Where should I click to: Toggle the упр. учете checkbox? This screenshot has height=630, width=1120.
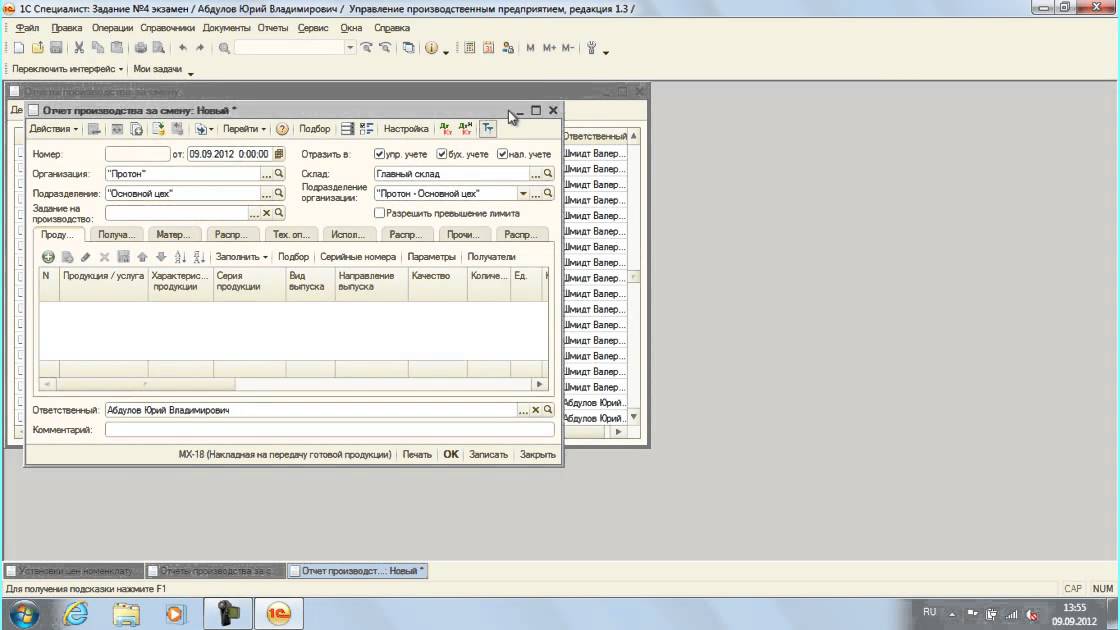coord(379,154)
